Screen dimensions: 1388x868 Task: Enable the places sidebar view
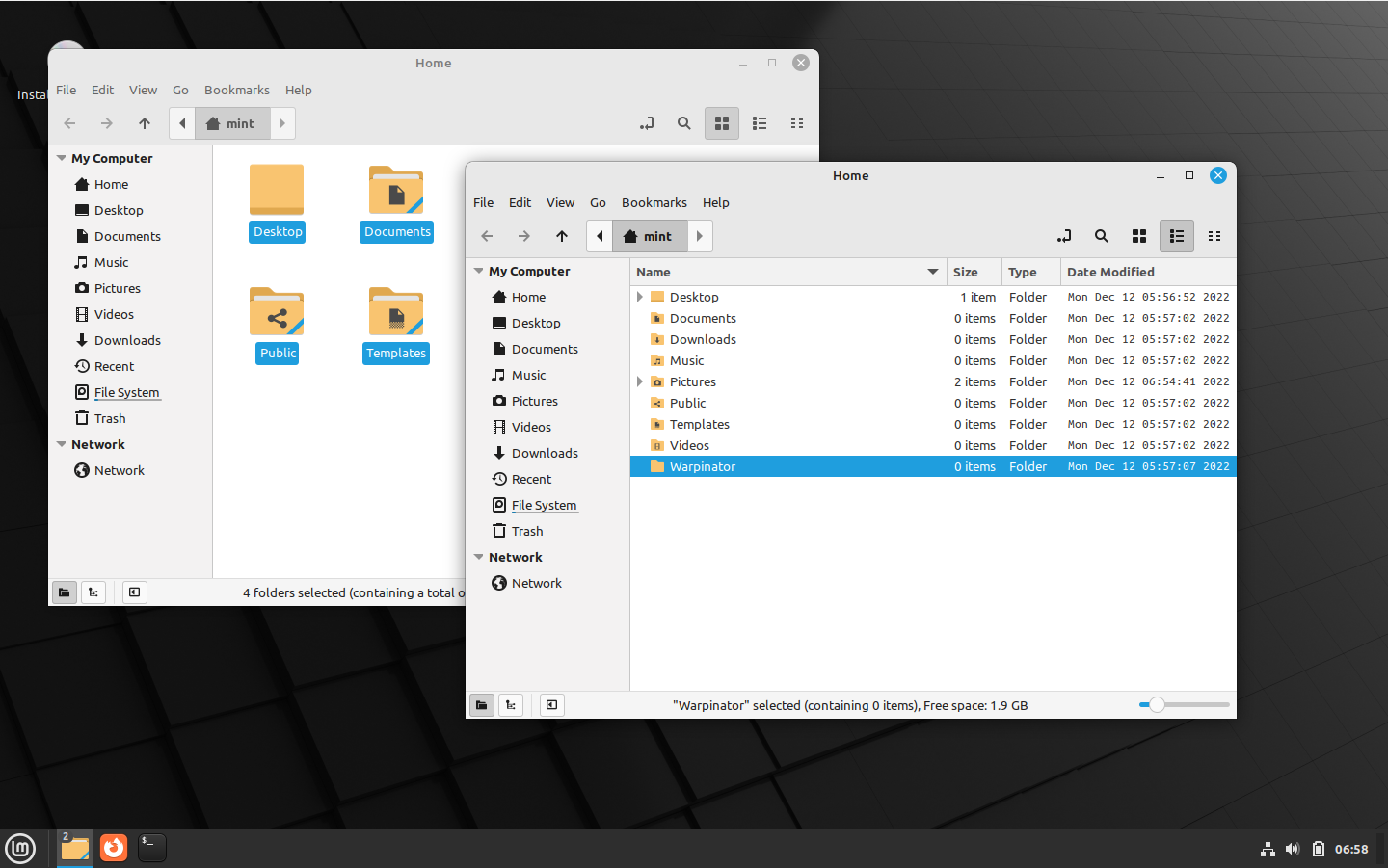click(x=481, y=704)
